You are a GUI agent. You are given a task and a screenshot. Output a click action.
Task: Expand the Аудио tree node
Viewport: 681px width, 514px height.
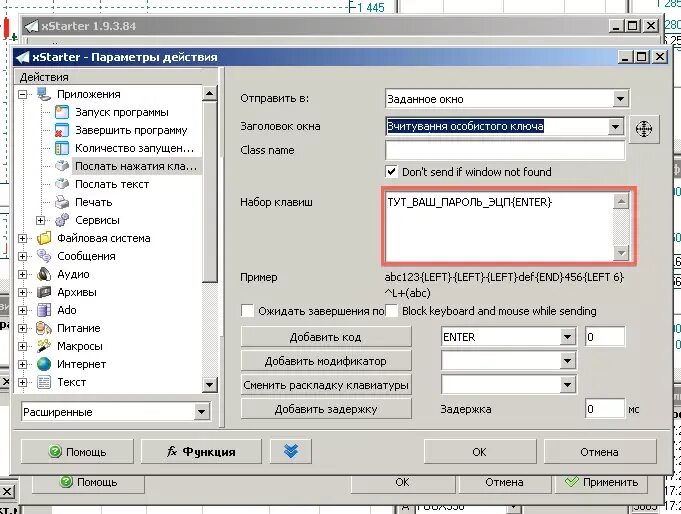pyautogui.click(x=23, y=274)
